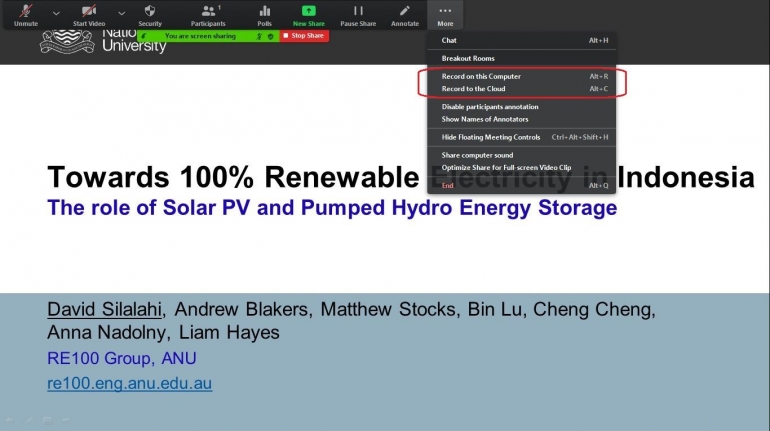Toggle Optimize Share for Full-screen Video Clip

tap(506, 167)
